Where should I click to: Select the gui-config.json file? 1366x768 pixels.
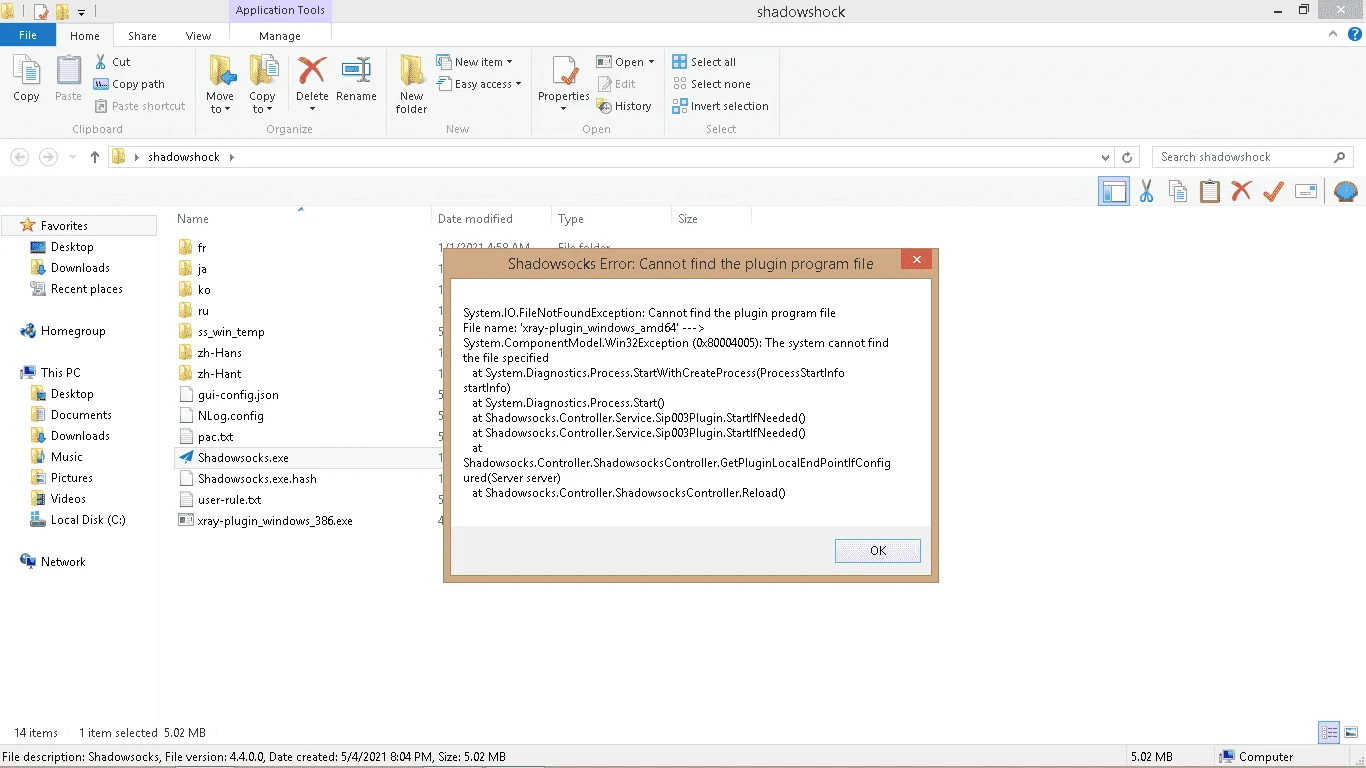[228, 395]
